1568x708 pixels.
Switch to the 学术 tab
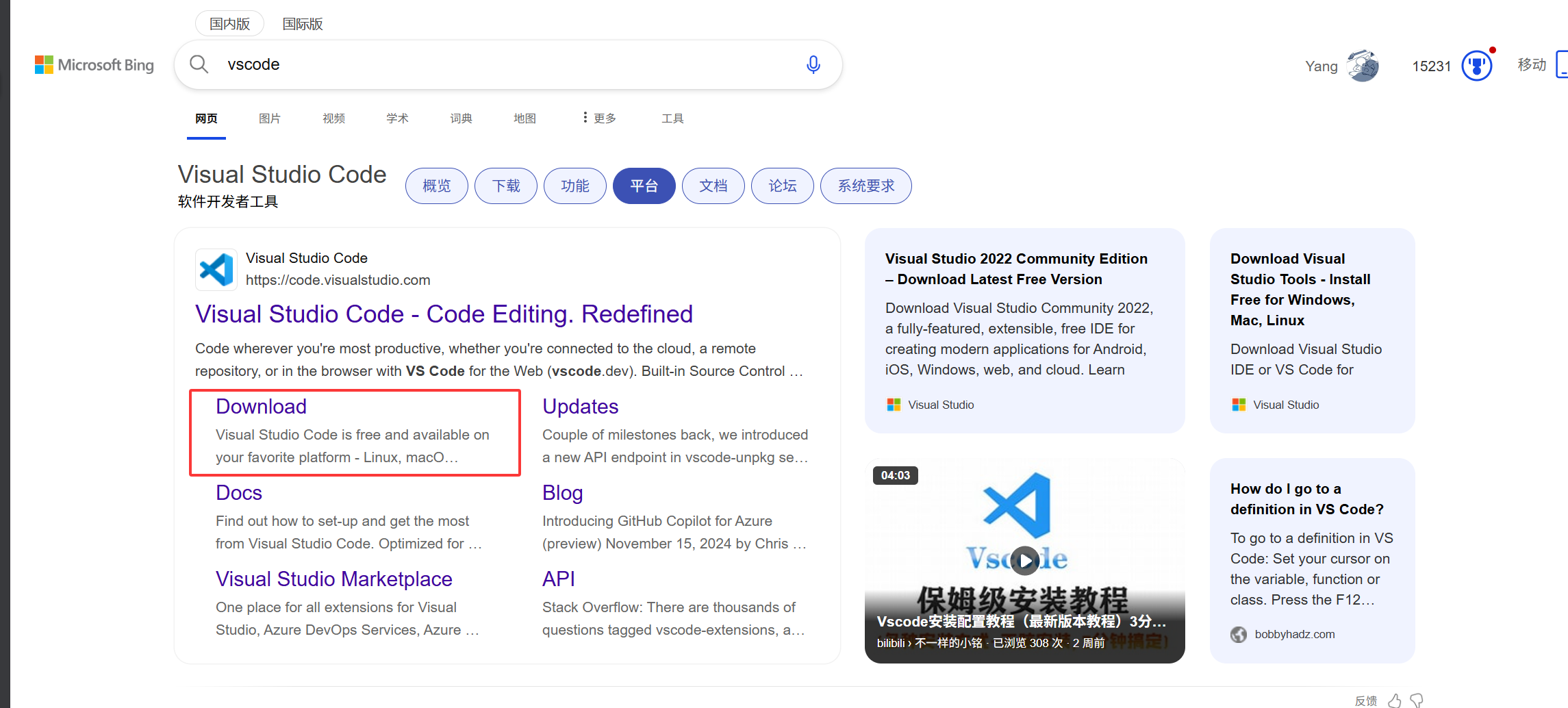click(x=397, y=118)
